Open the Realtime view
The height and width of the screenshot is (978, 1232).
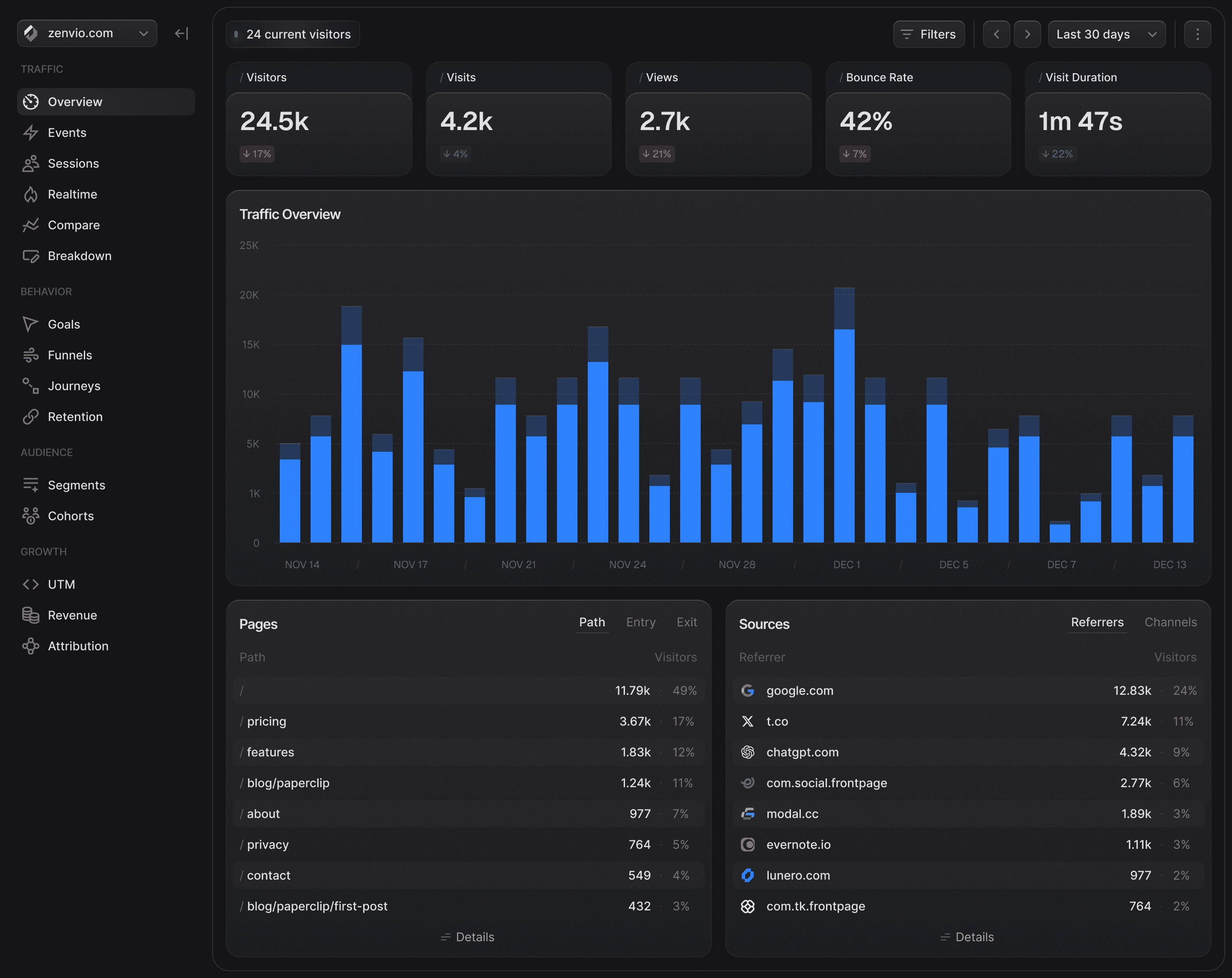(73, 194)
